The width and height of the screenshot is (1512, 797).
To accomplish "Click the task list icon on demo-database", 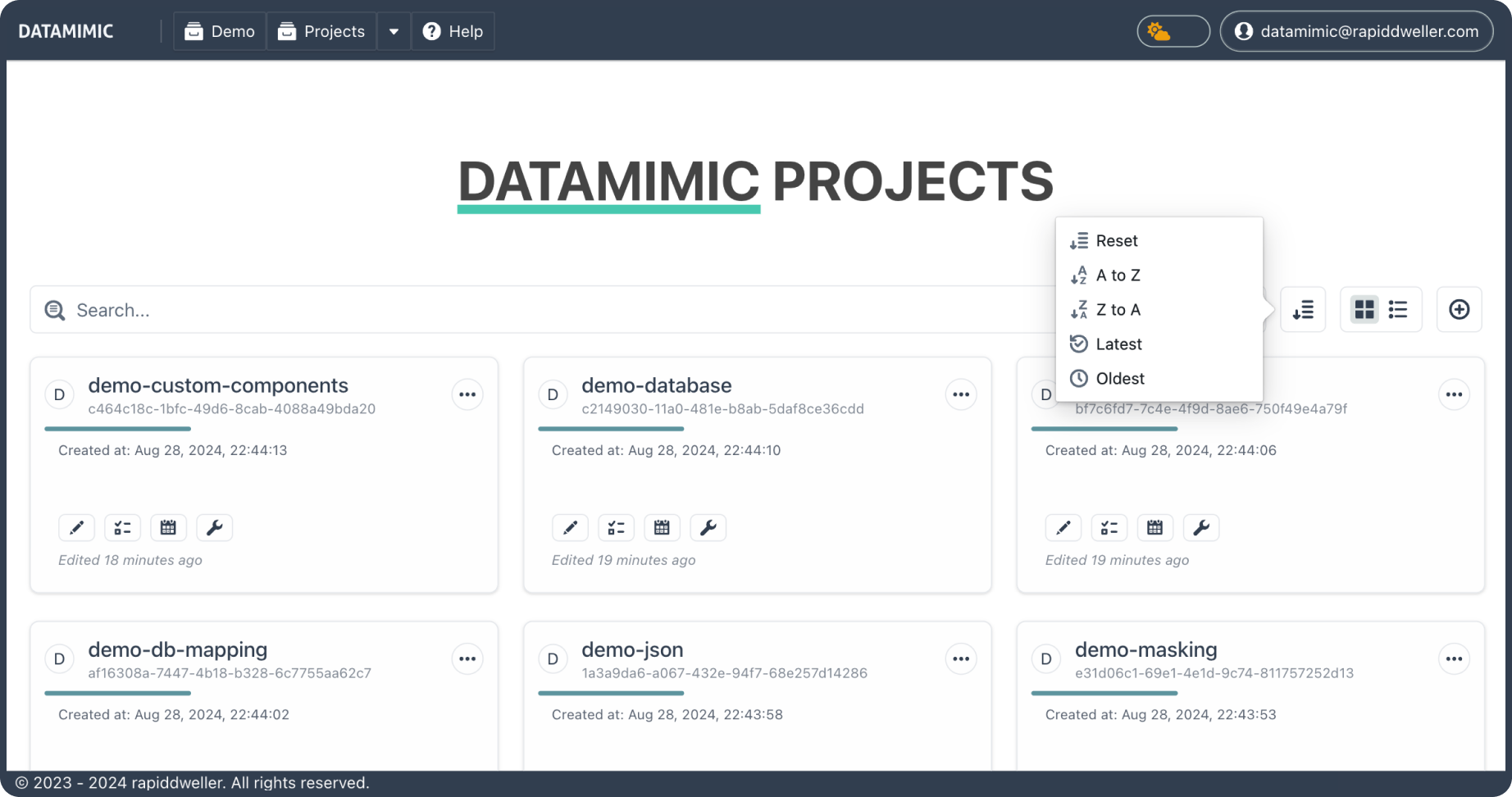I will tap(616, 527).
